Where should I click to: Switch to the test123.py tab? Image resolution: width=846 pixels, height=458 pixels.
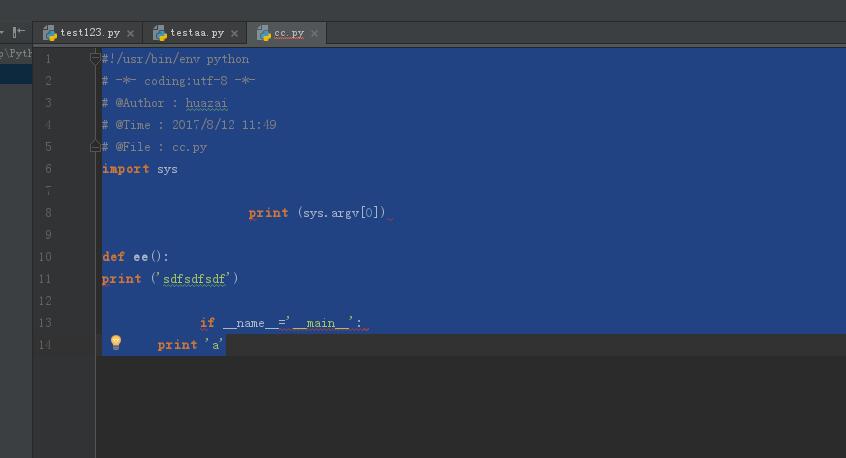click(x=90, y=33)
